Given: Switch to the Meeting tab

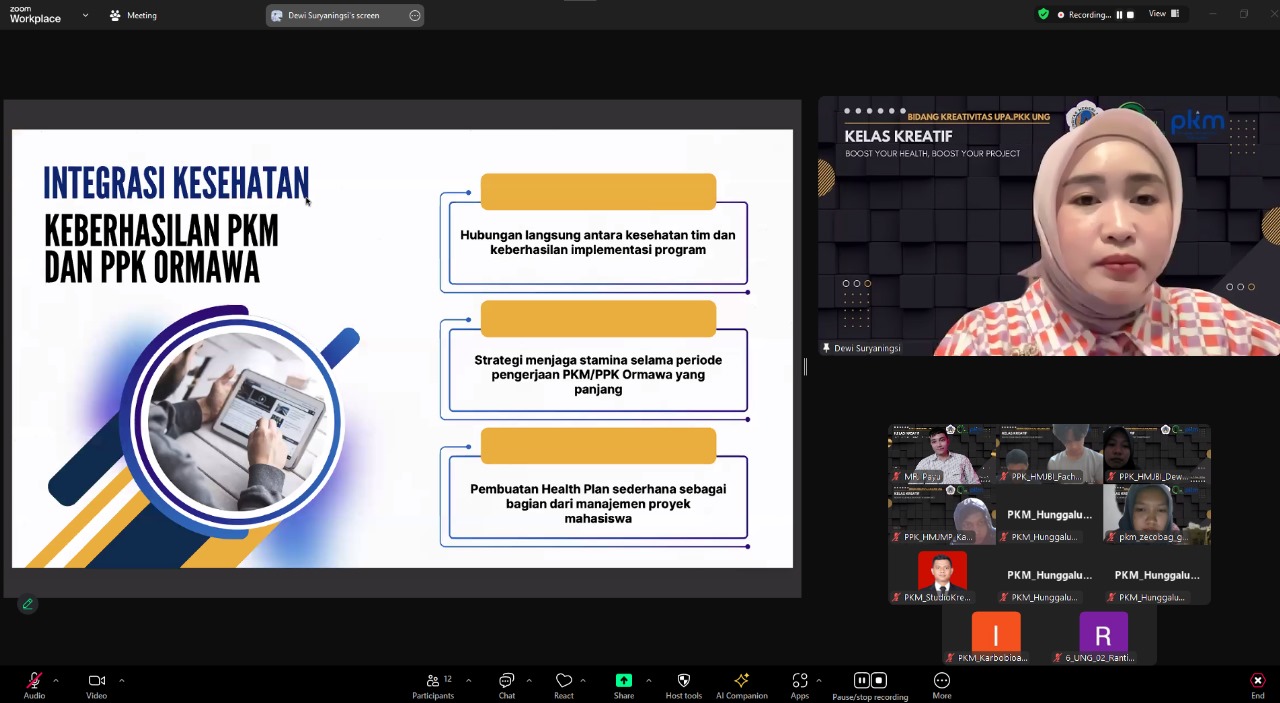Looking at the screenshot, I should click(x=134, y=15).
